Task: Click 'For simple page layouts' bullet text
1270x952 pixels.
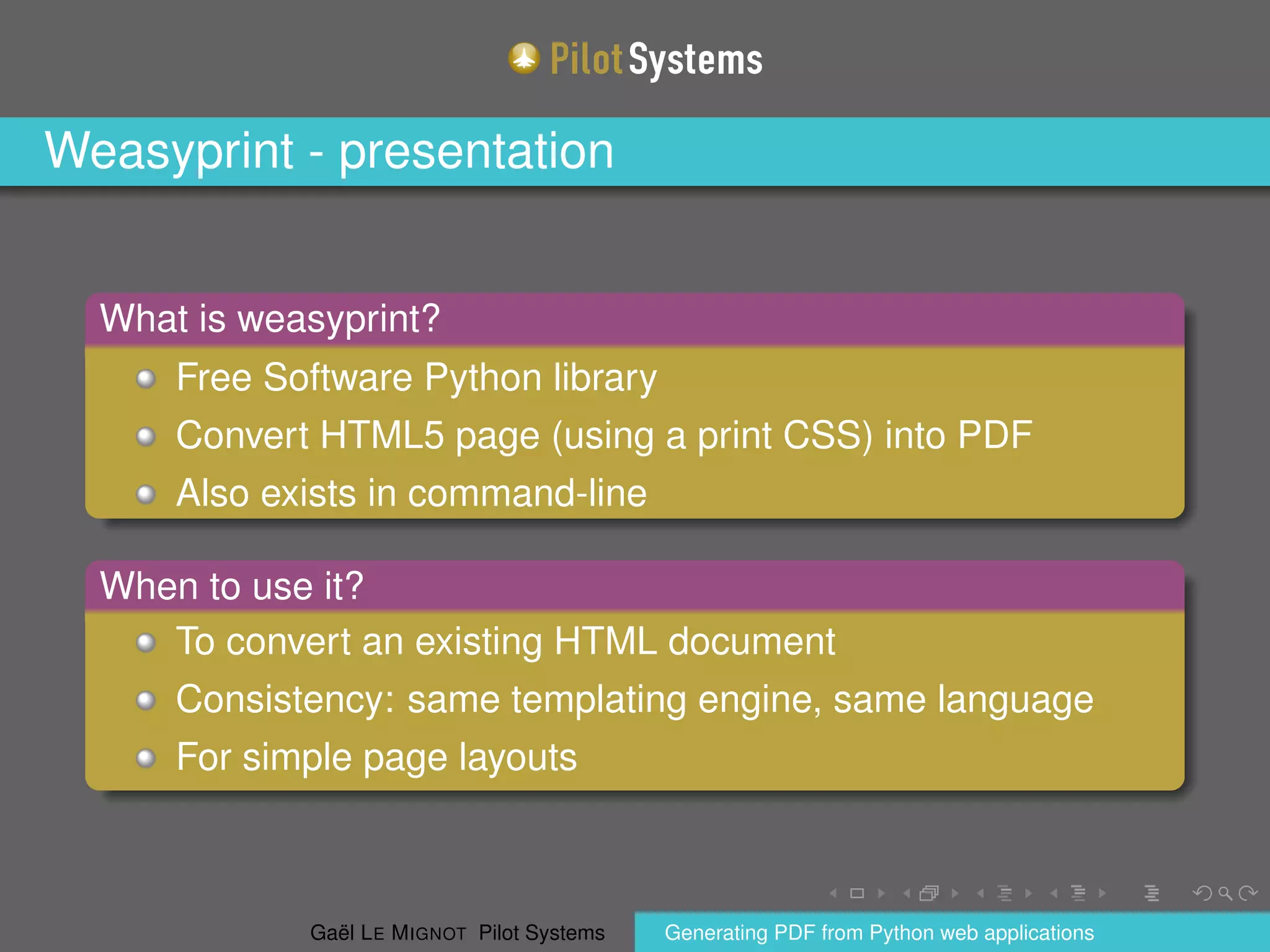Action: [x=376, y=758]
